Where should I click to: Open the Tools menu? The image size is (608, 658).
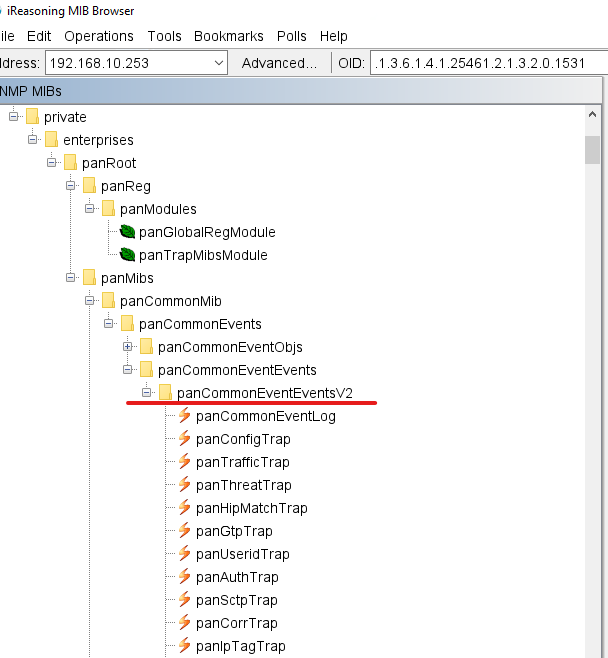click(x=164, y=36)
